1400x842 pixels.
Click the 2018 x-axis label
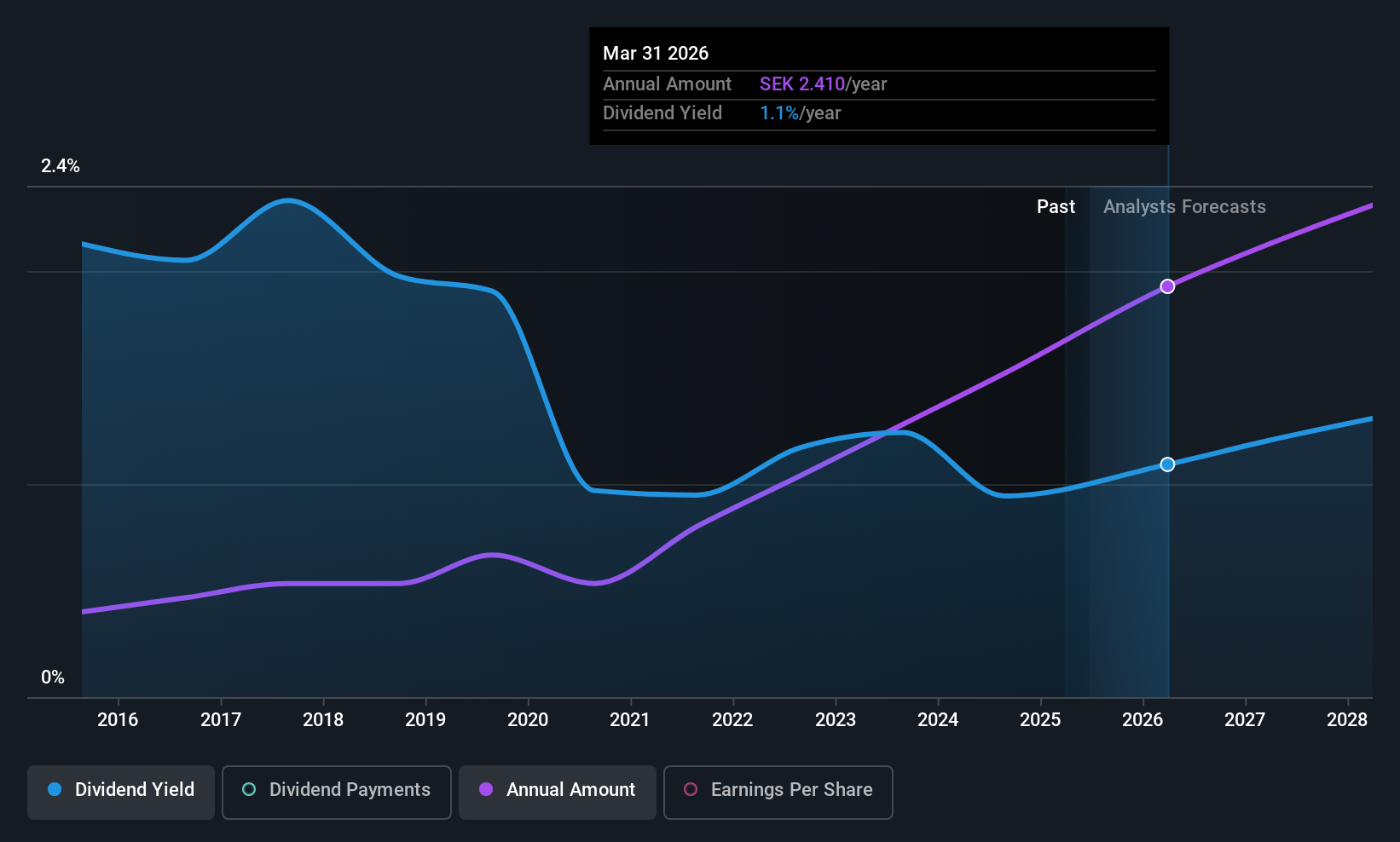tap(323, 719)
